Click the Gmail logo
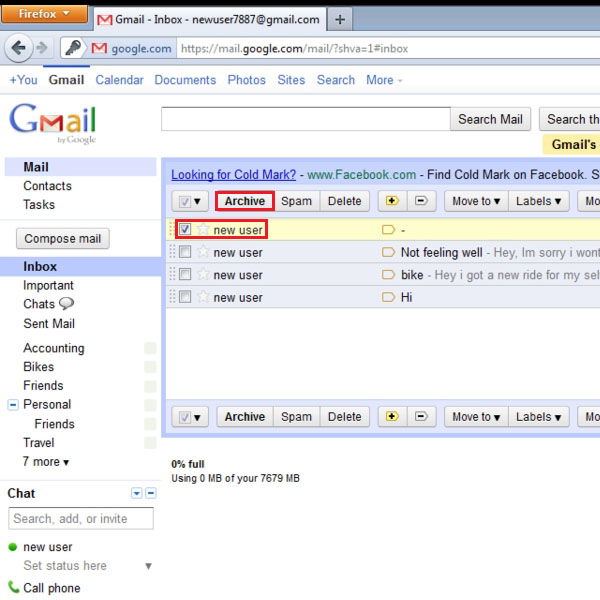This screenshot has width=600, height=600. point(53,123)
